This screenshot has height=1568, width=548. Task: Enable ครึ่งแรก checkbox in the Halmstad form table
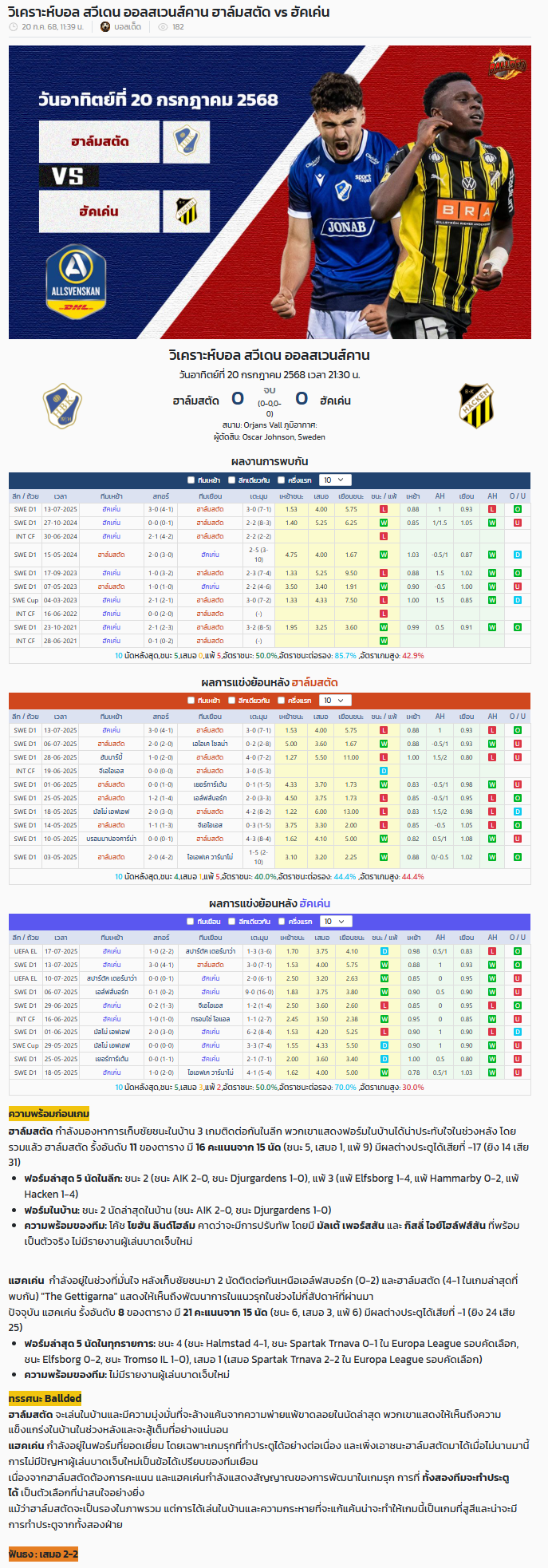(282, 701)
